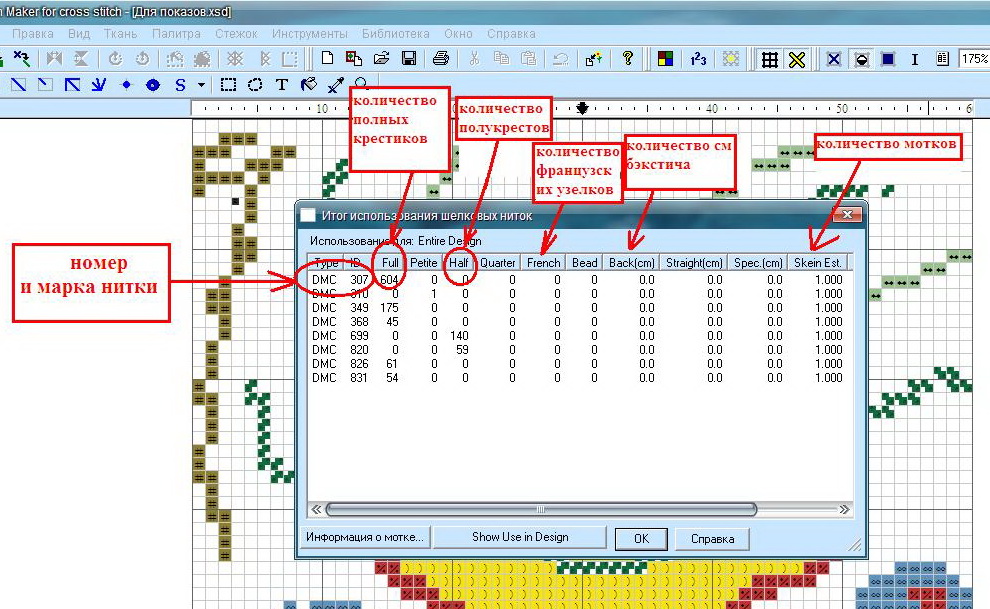Select the Text tool (T)
The image size is (990, 609).
[x=282, y=85]
